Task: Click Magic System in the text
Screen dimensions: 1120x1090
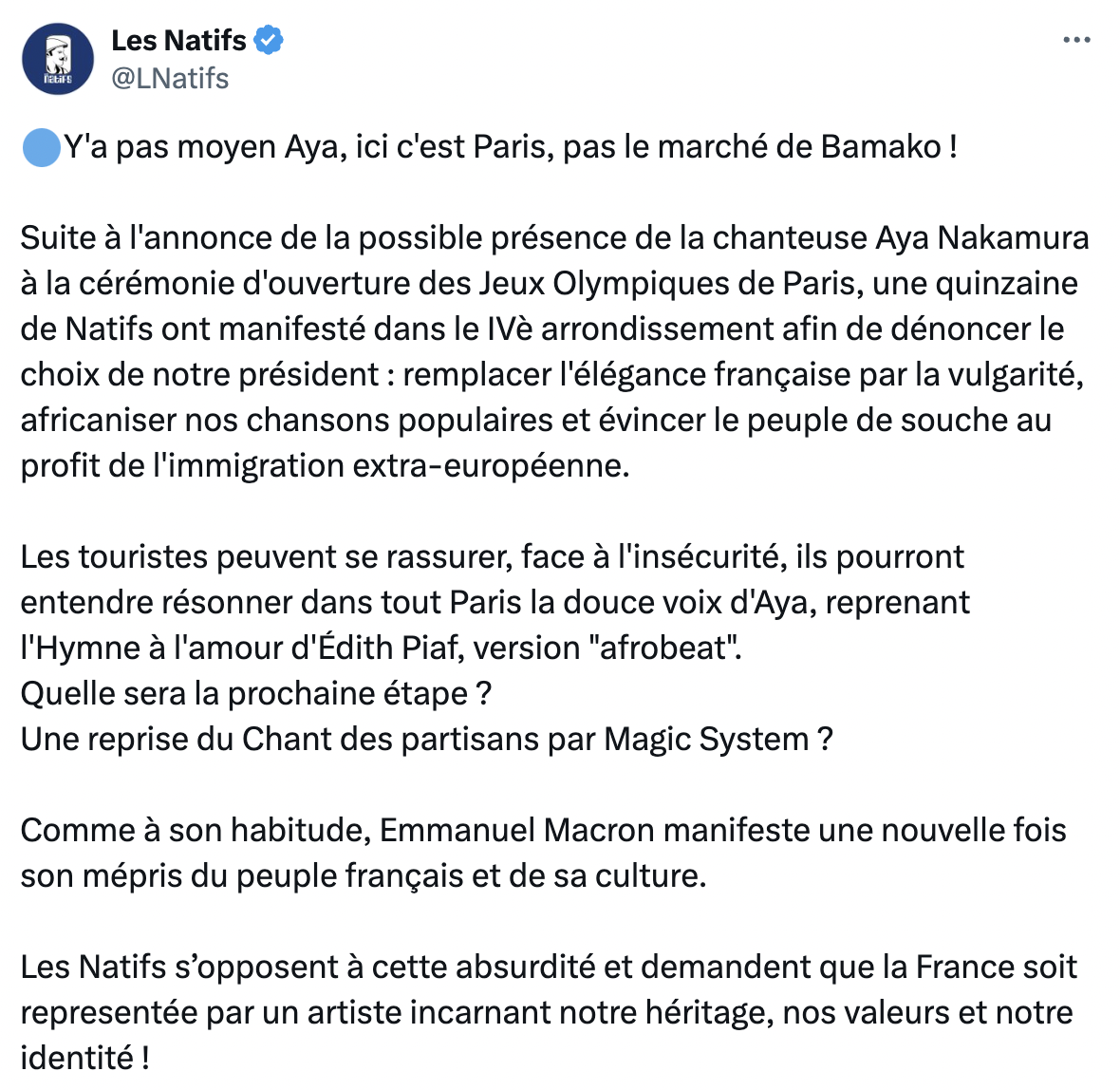Action: 706,739
